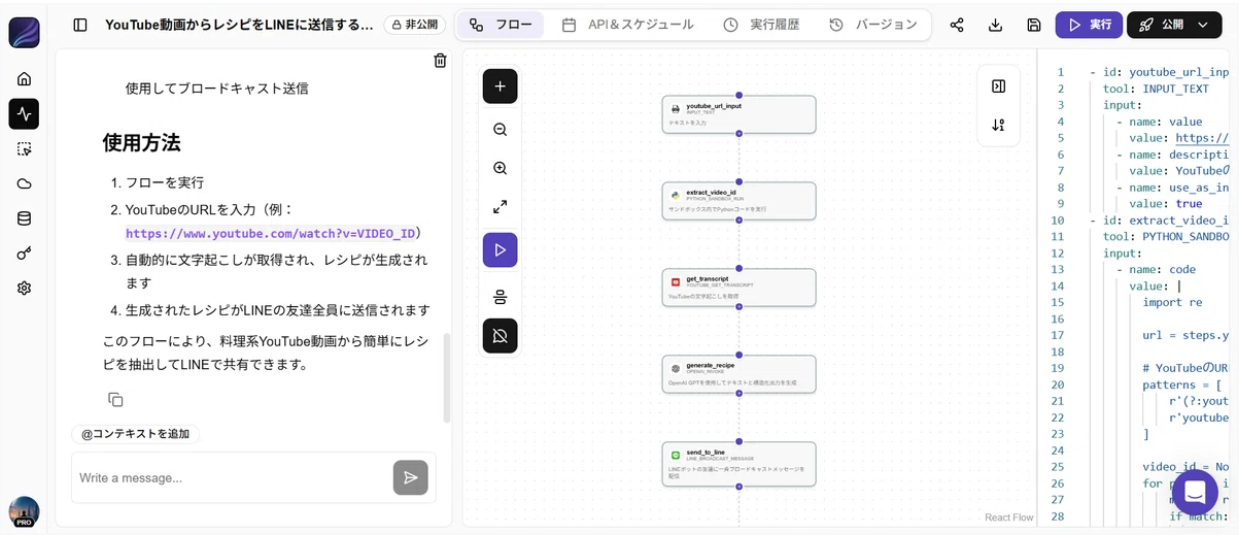Click the React Flow attribution link

pos(1007,517)
